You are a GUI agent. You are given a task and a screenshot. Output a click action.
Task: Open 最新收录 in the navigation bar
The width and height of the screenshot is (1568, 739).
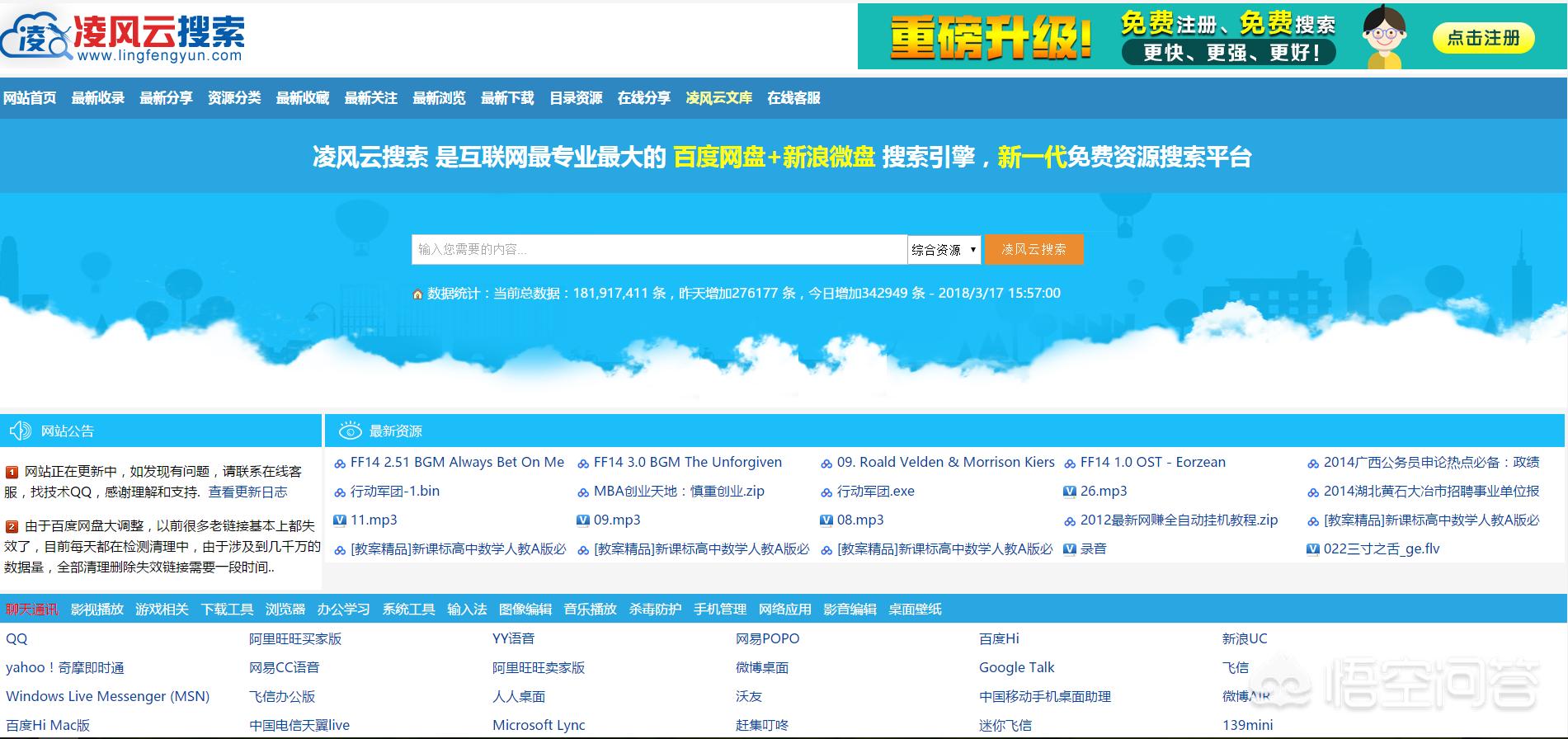97,98
